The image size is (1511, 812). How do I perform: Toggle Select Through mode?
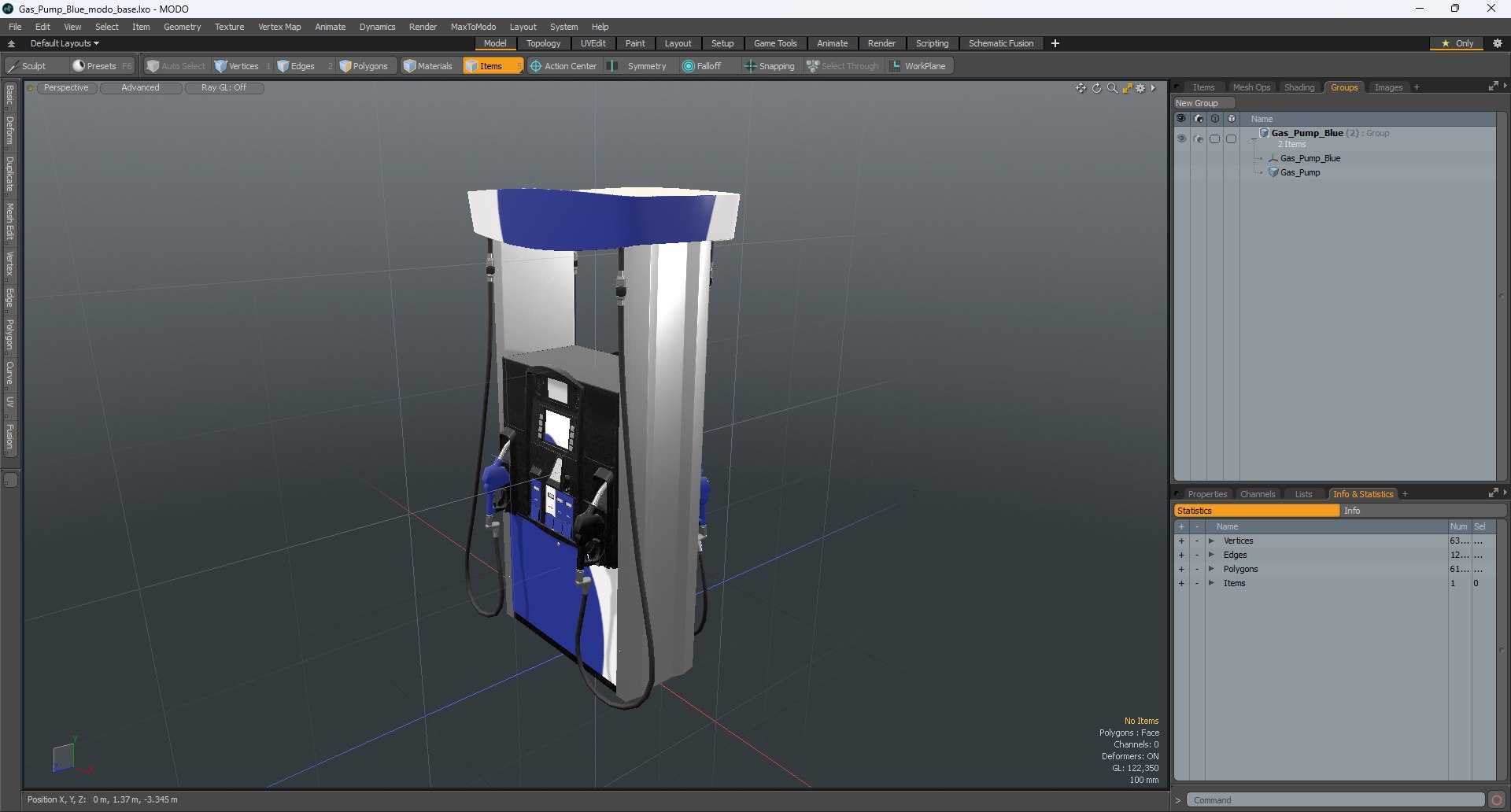click(x=843, y=66)
